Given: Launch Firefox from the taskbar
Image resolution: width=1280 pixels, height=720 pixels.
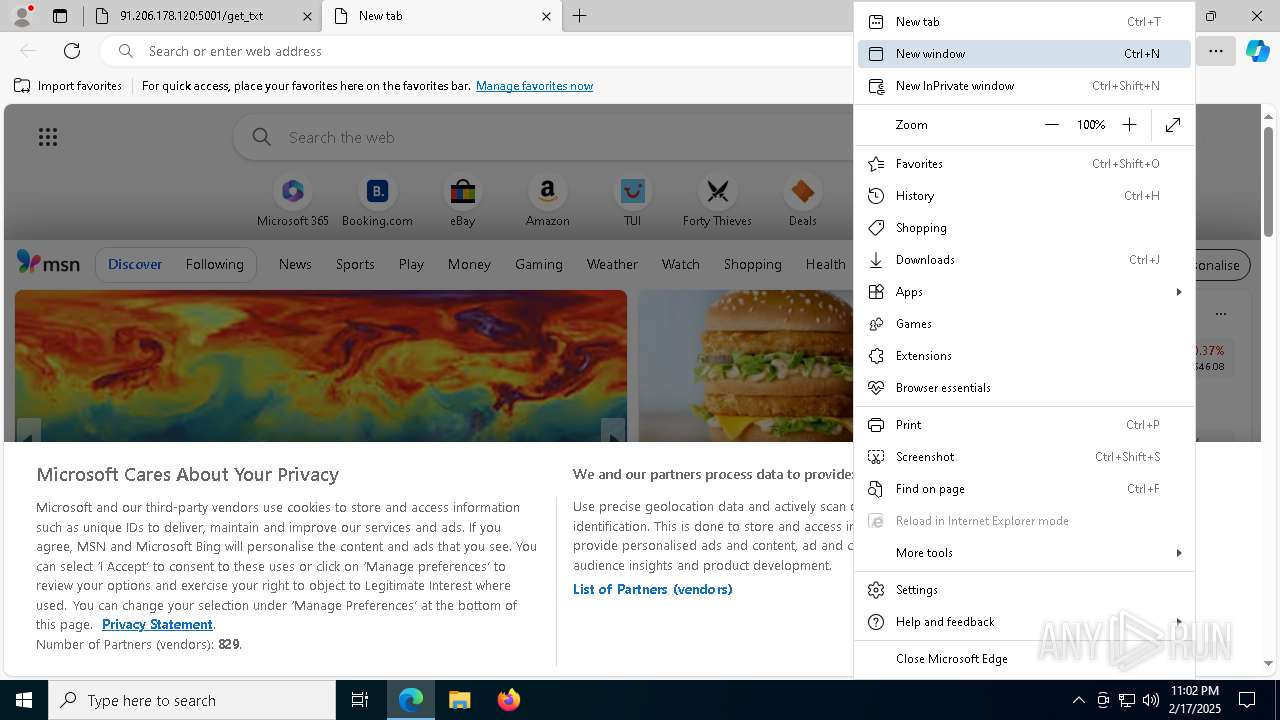Looking at the screenshot, I should coord(508,700).
